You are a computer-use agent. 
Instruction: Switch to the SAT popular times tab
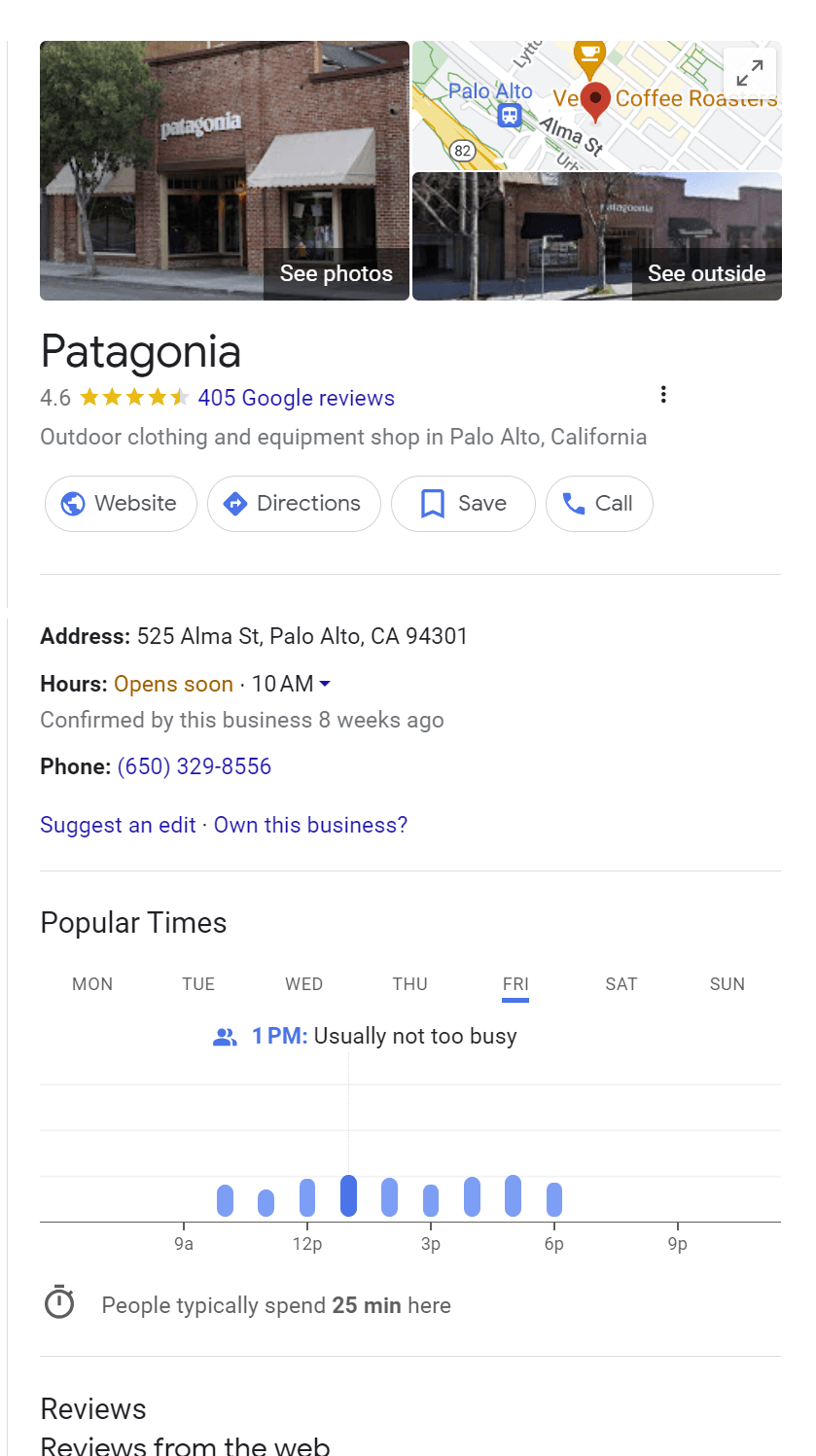pyautogui.click(x=621, y=984)
